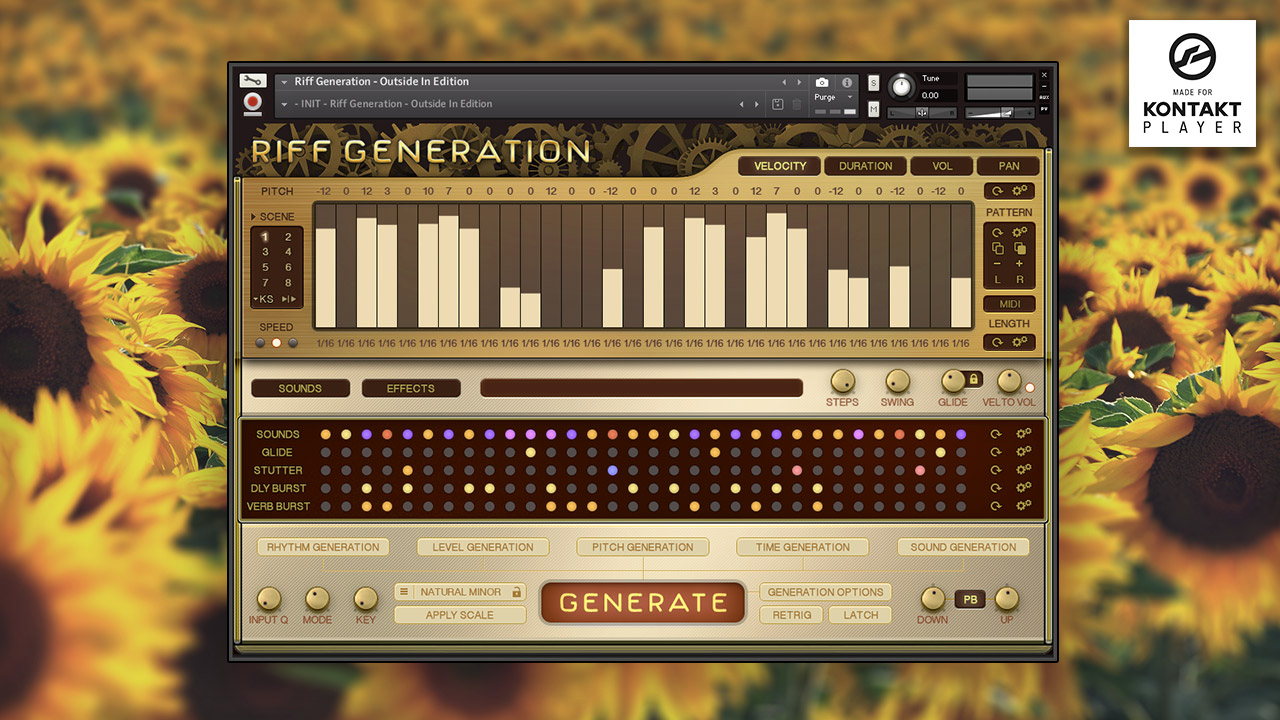Switch to the PAN tab
Viewport: 1280px width, 720px height.
tap(1007, 166)
